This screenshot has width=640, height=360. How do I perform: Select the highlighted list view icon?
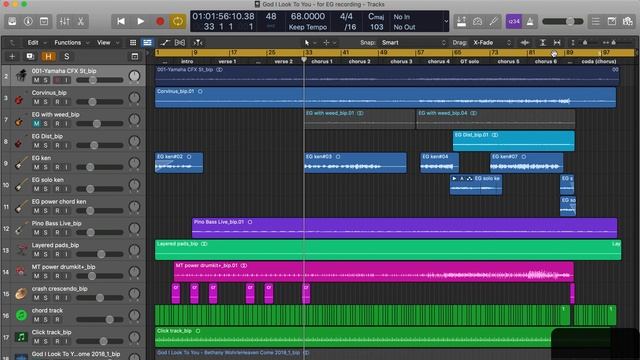pyautogui.click(x=147, y=42)
